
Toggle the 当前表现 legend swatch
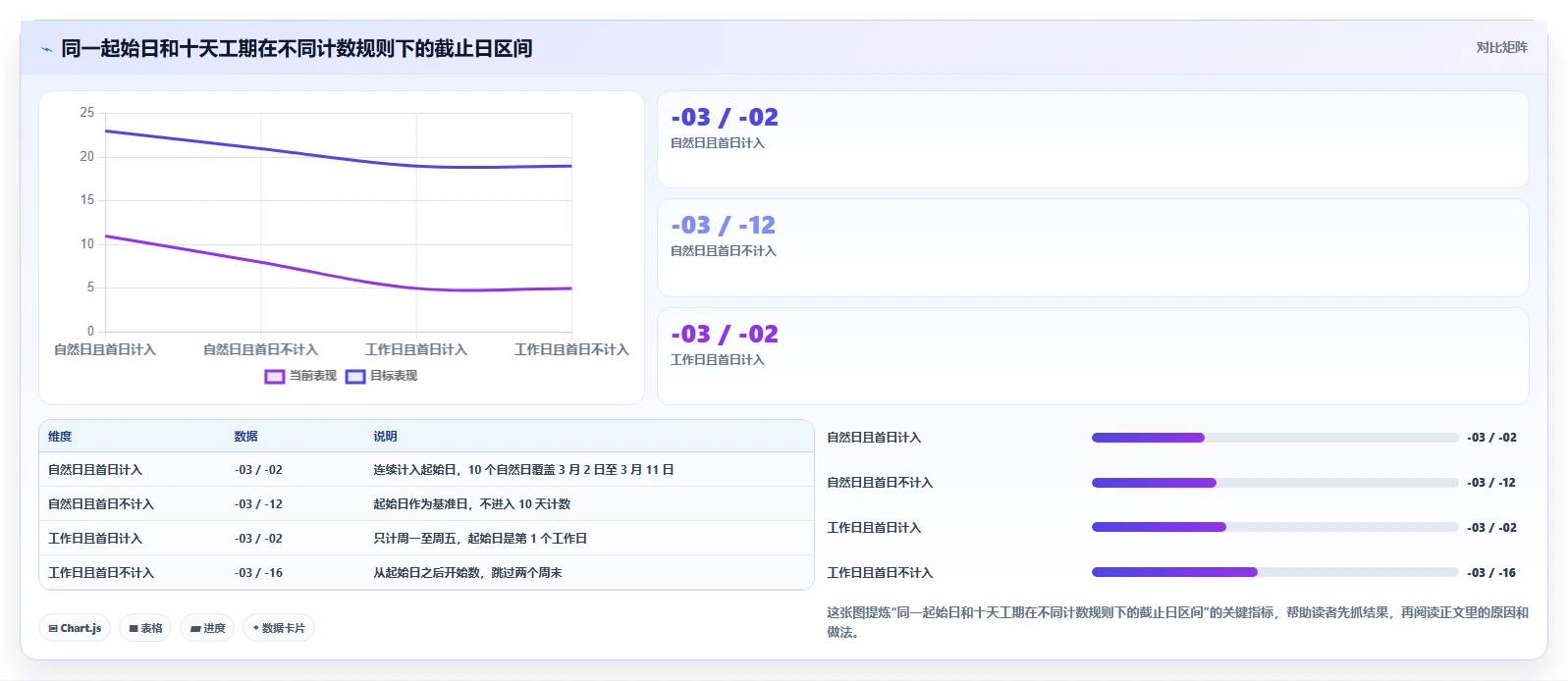275,376
